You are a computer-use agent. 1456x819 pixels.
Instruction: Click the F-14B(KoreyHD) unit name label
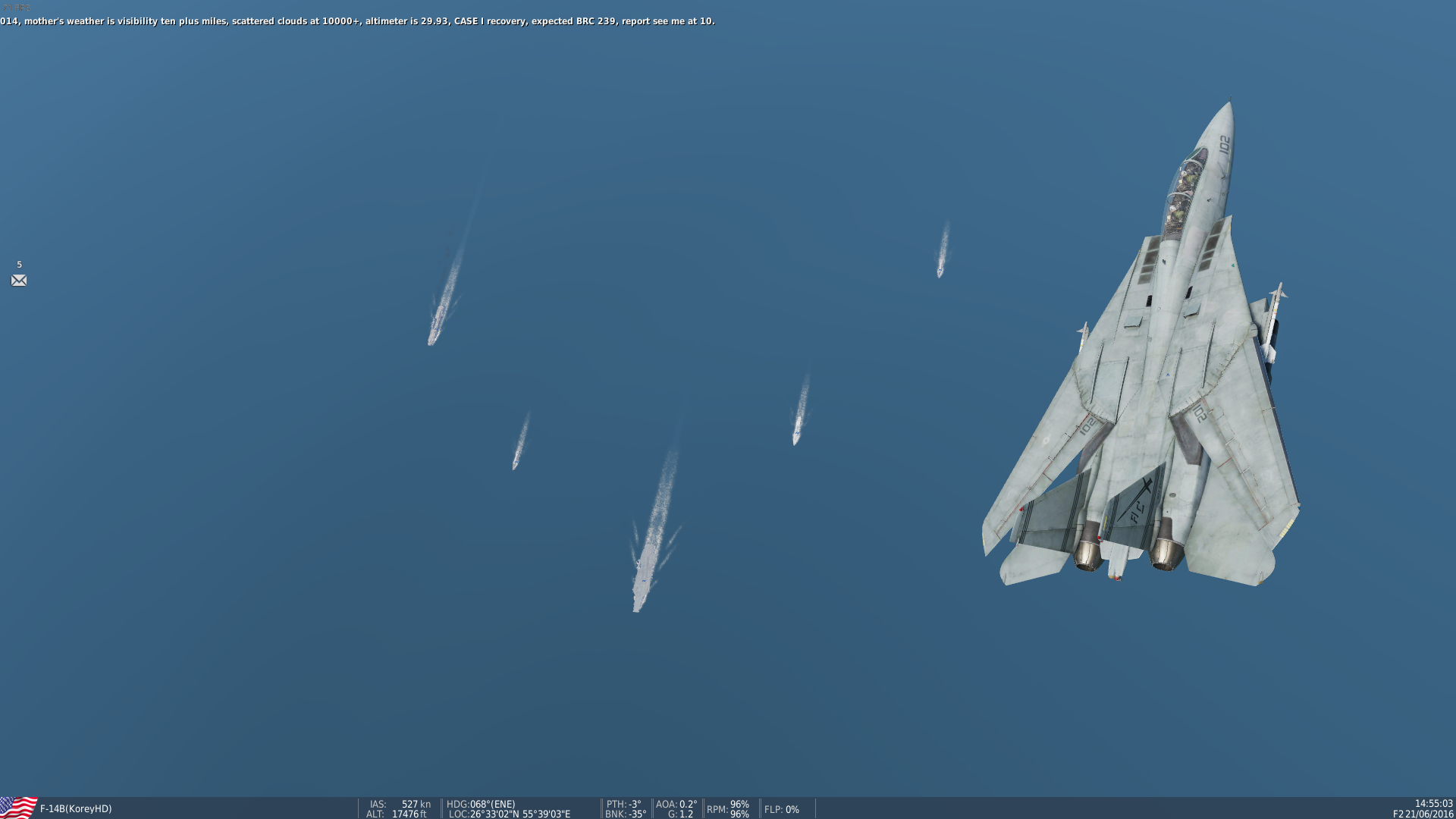pyautogui.click(x=76, y=809)
